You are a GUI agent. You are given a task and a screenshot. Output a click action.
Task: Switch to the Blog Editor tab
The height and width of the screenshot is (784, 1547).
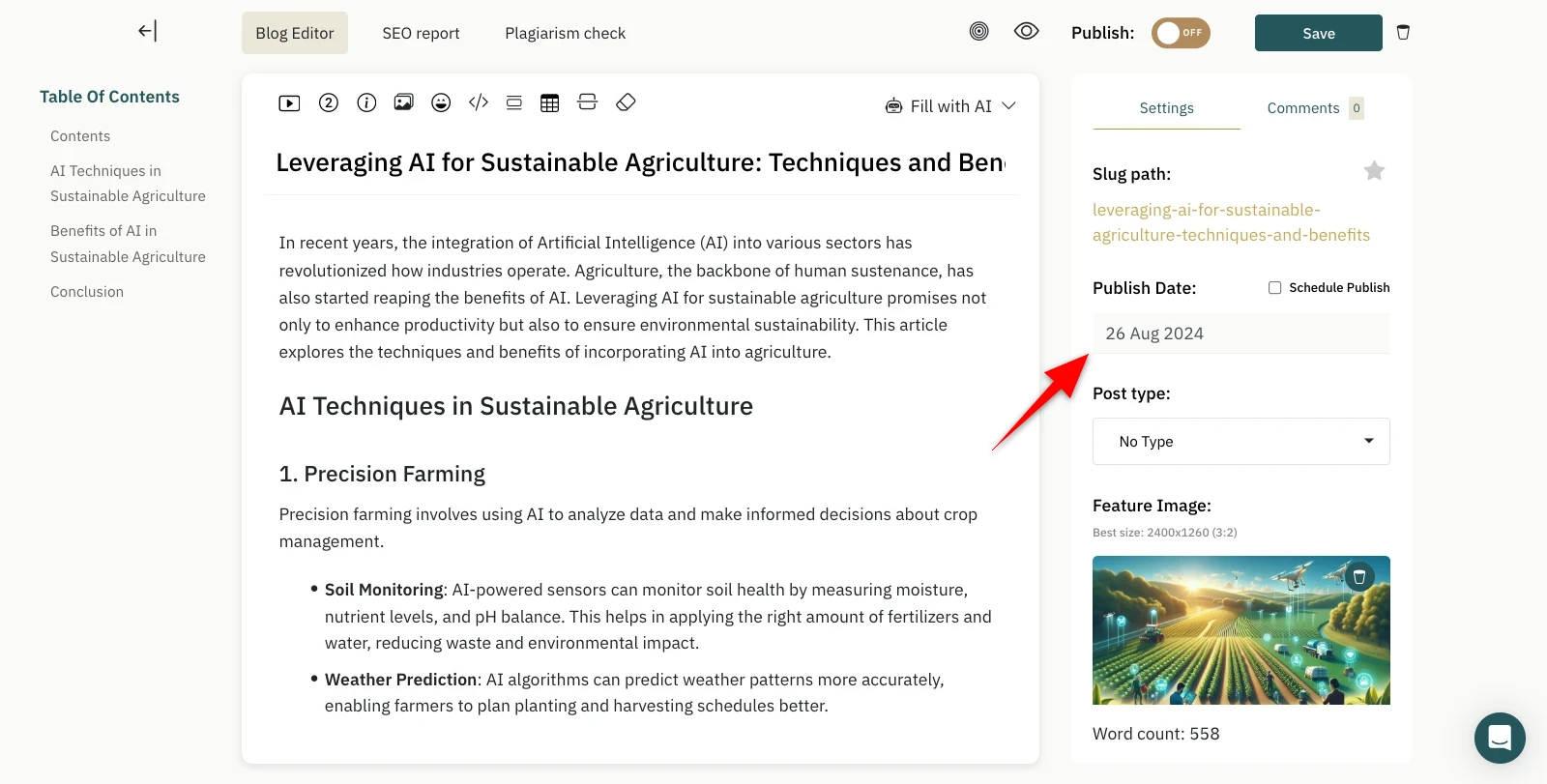[295, 33]
